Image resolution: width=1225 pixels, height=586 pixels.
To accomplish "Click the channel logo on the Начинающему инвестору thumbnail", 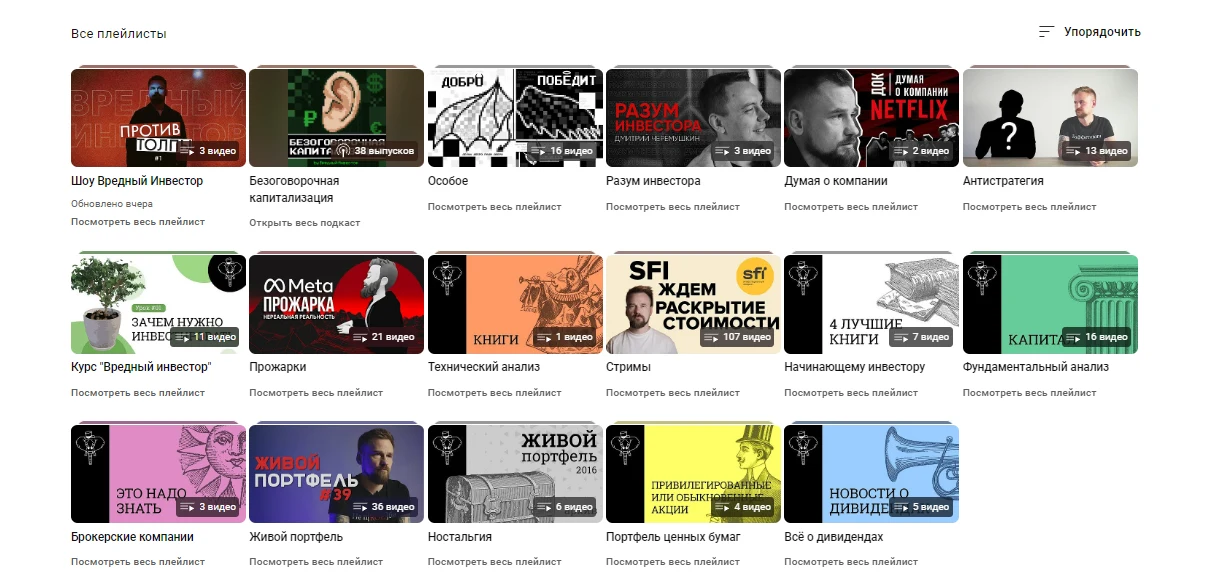I will (802, 274).
